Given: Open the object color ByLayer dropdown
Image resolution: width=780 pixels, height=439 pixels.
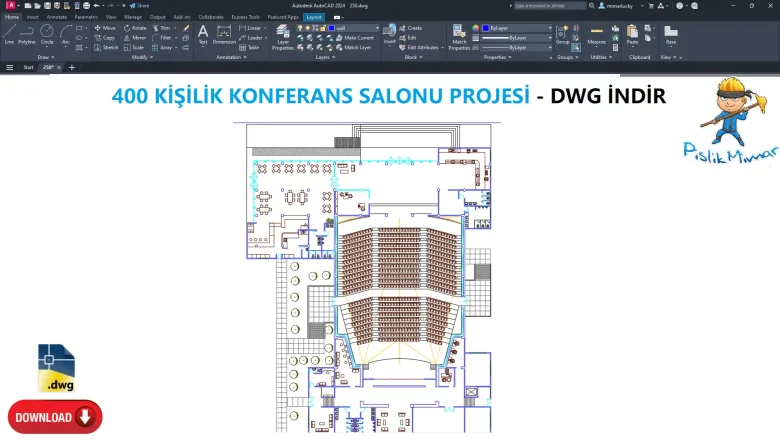Looking at the screenshot, I should pyautogui.click(x=516, y=28).
